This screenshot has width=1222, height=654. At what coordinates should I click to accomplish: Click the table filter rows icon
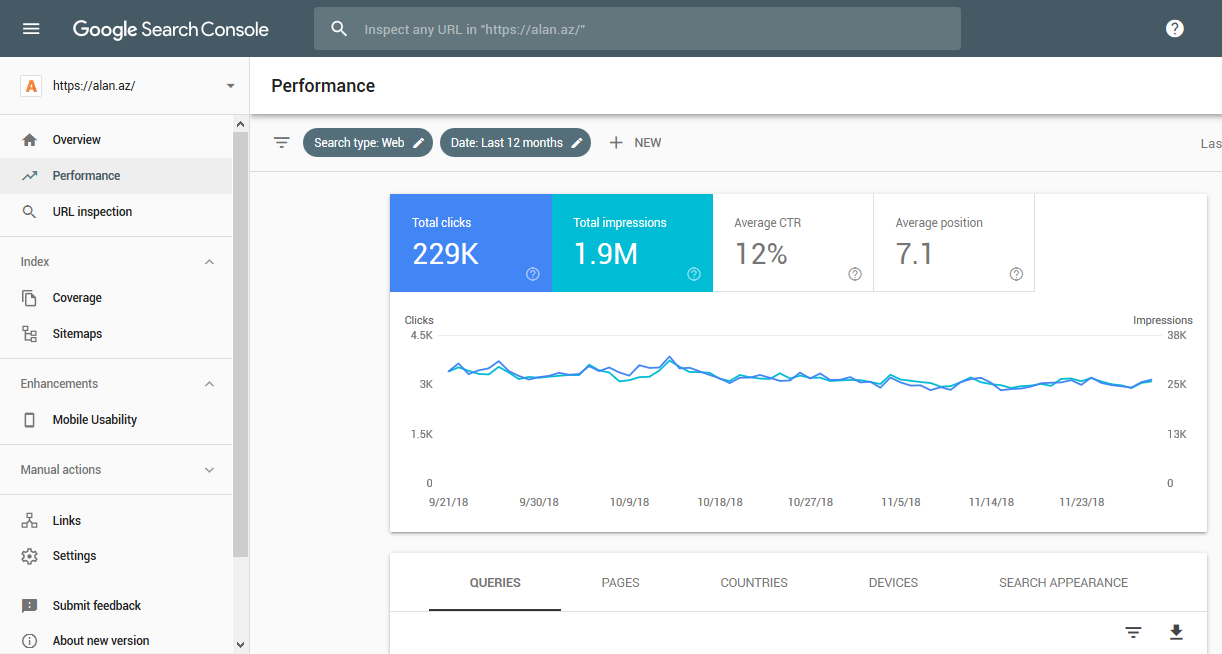pyautogui.click(x=1133, y=632)
